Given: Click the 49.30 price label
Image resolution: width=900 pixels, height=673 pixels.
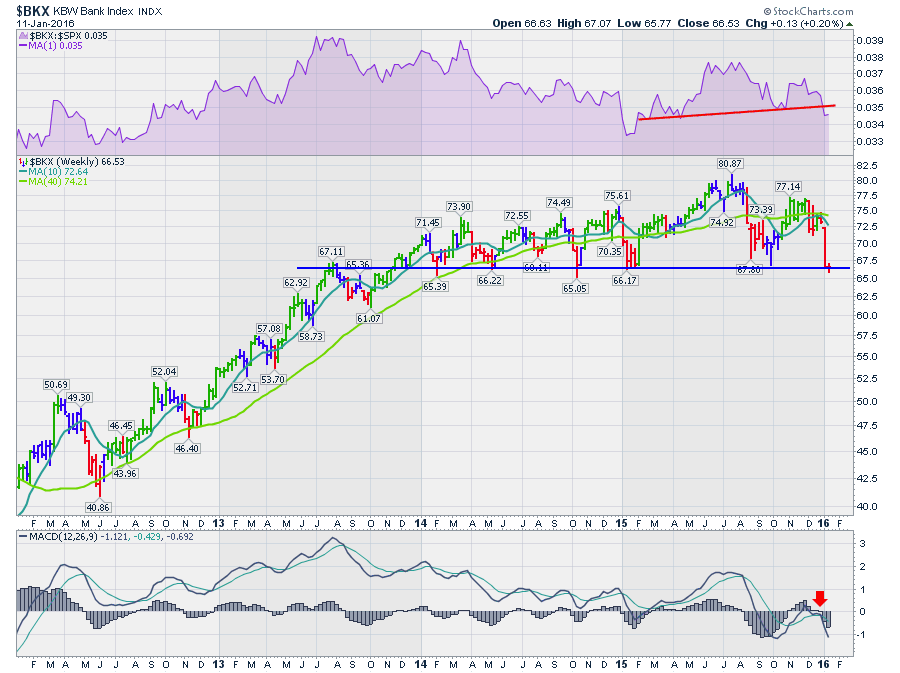Looking at the screenshot, I should (x=79, y=398).
